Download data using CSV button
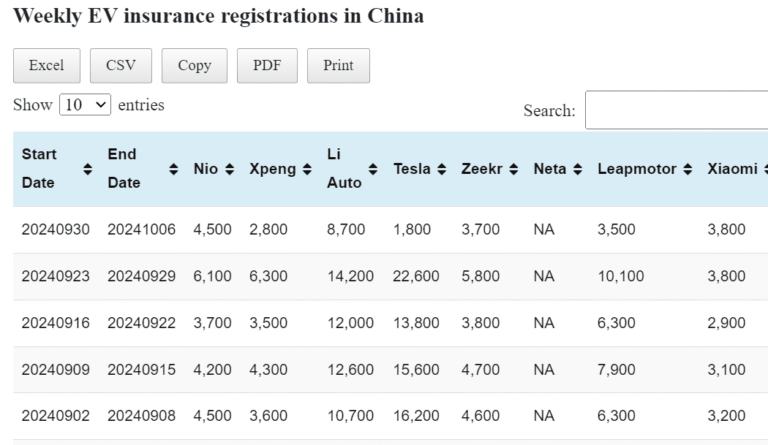This screenshot has height=445, width=768. [120, 66]
